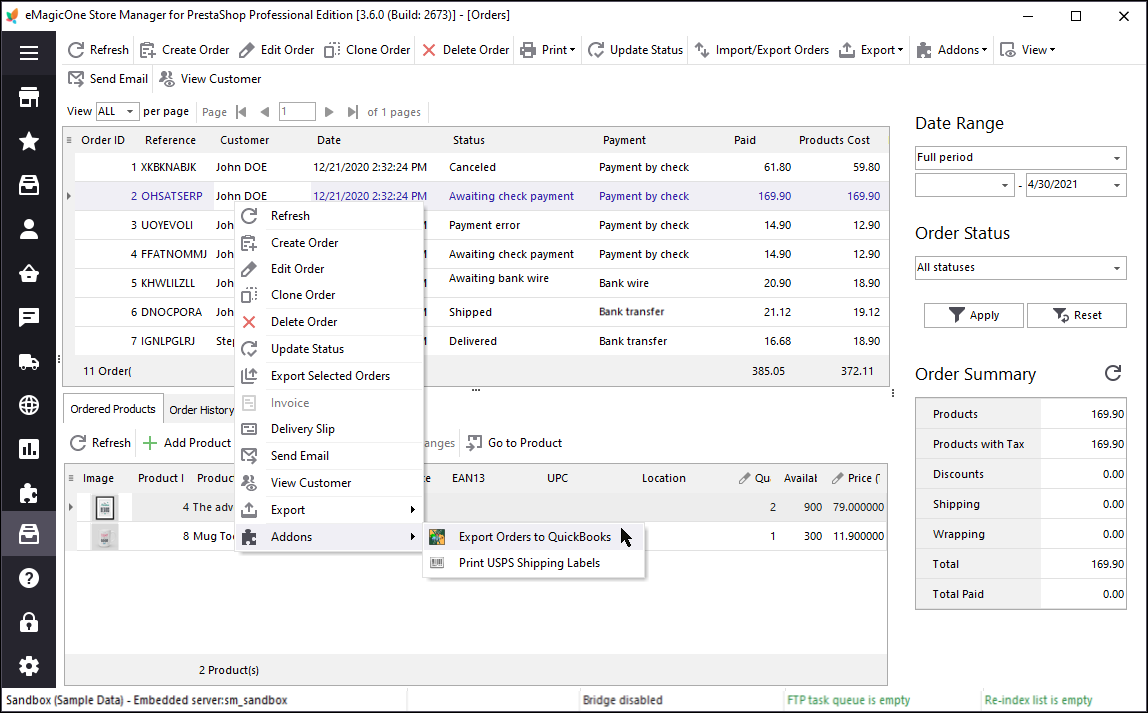1148x713 pixels.
Task: Select View Customer in the context menu
Action: pos(329,483)
